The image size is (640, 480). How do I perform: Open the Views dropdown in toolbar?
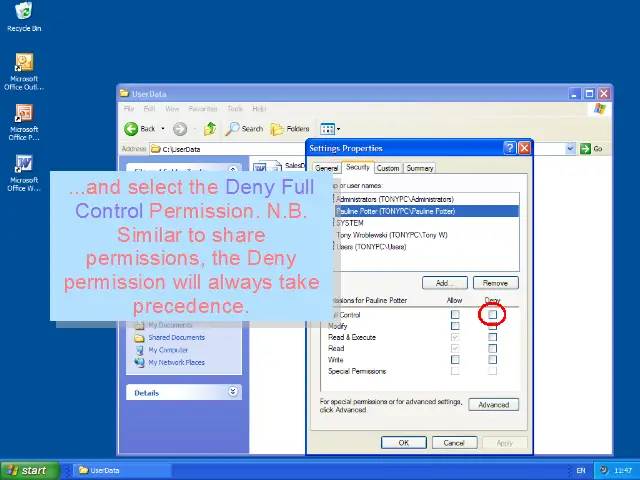coord(330,129)
